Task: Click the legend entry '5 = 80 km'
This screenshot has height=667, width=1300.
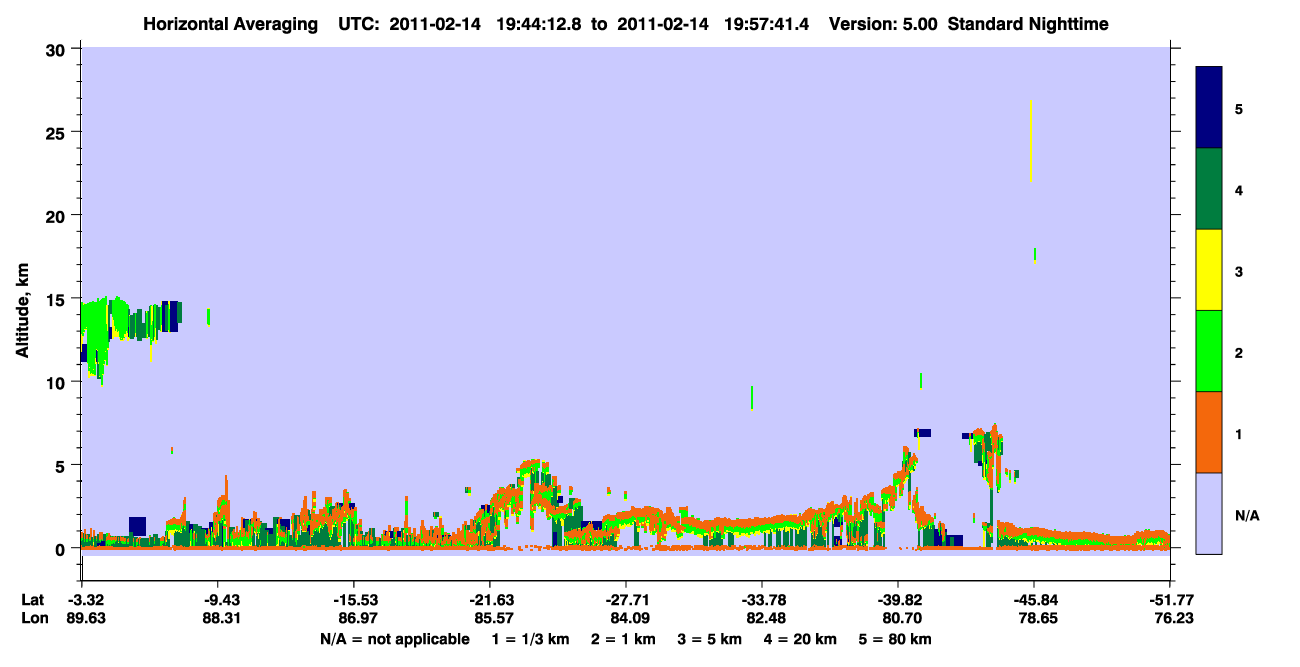Action: pos(893,639)
